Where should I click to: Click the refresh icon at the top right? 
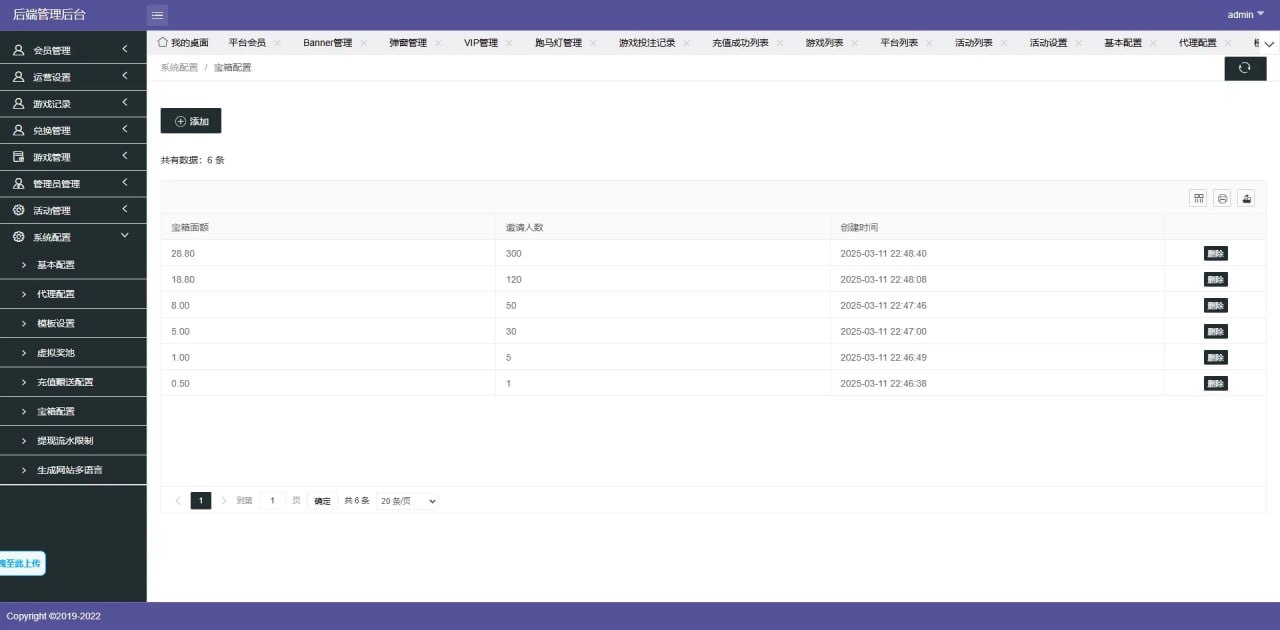[x=1245, y=68]
